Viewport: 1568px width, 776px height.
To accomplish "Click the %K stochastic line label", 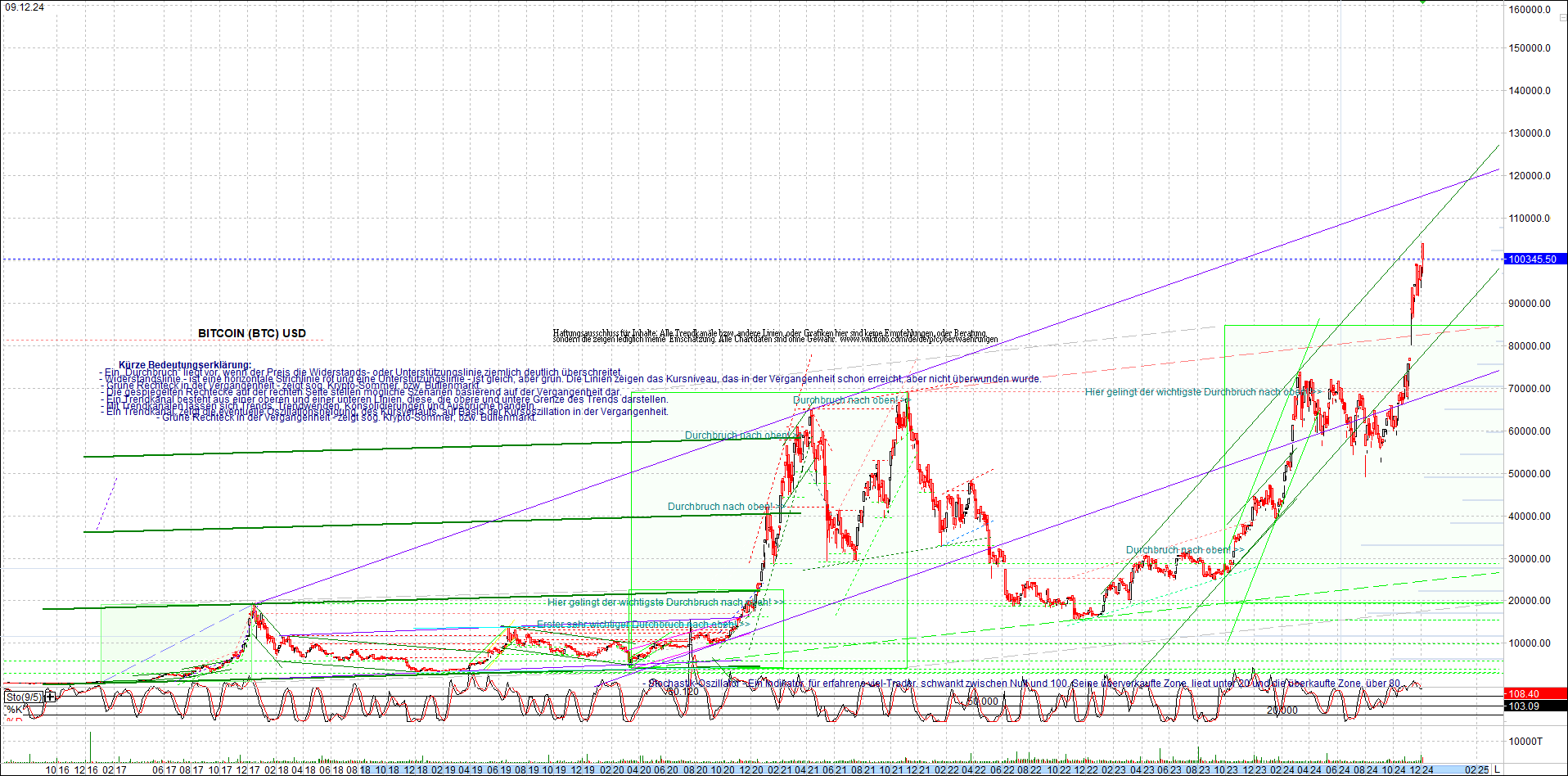I will [14, 710].
